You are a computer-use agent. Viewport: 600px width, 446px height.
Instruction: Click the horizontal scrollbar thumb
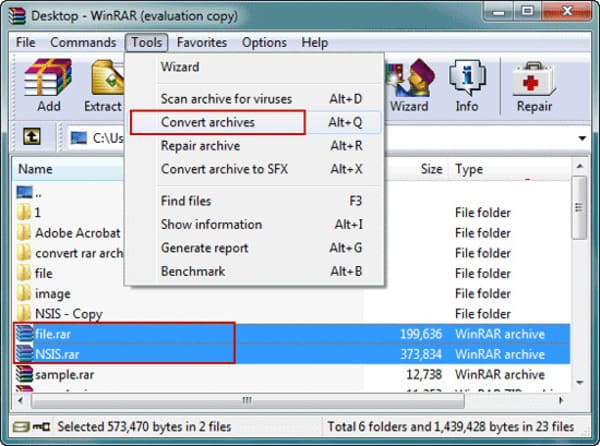tap(248, 400)
